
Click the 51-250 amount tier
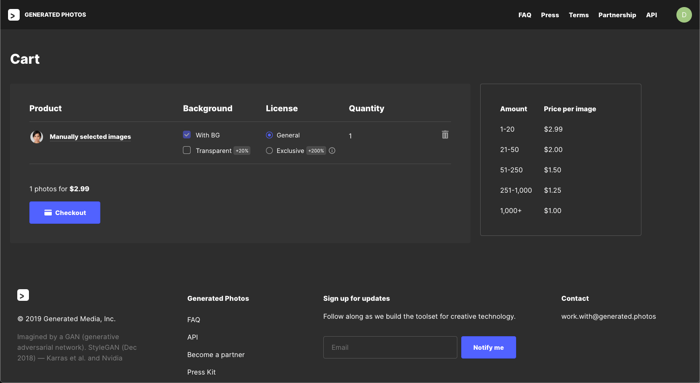(511, 170)
